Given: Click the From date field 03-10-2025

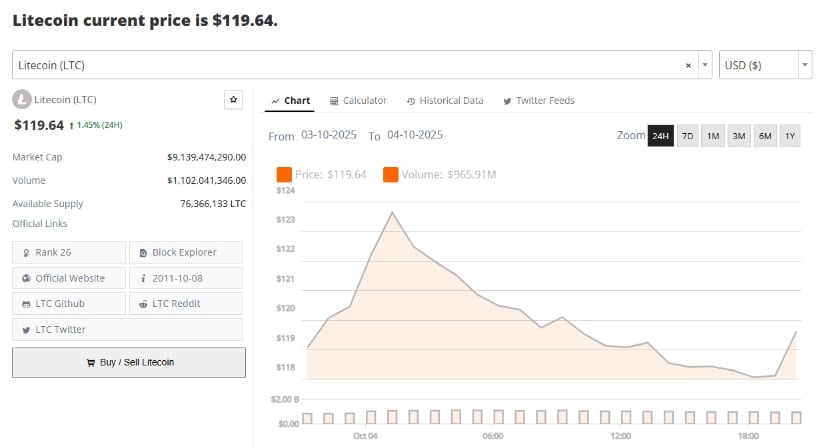Looking at the screenshot, I should 329,135.
